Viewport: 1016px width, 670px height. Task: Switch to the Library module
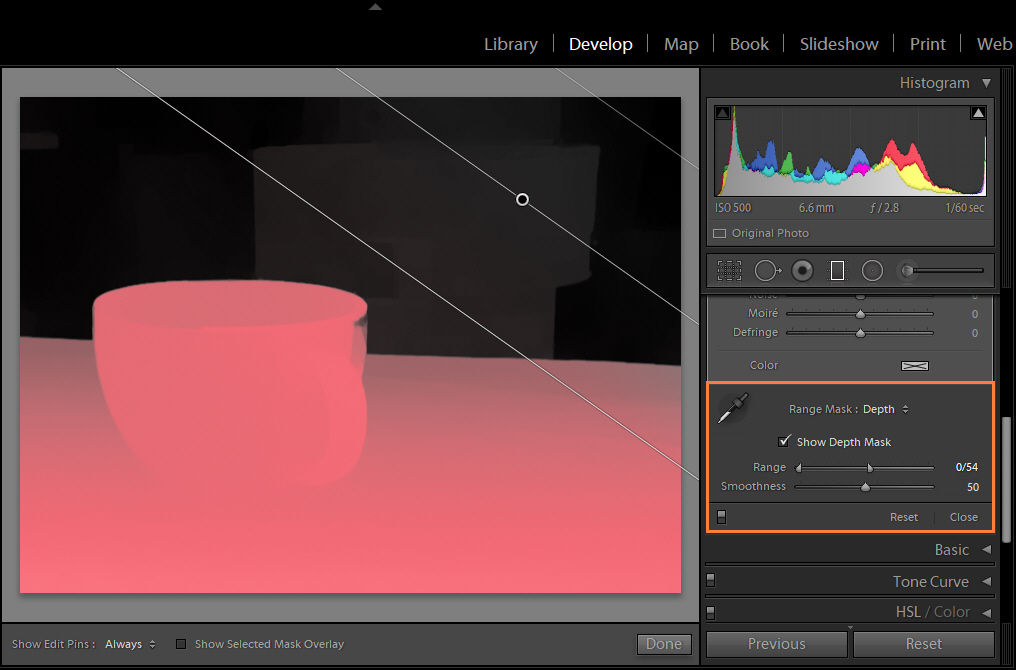pos(510,44)
